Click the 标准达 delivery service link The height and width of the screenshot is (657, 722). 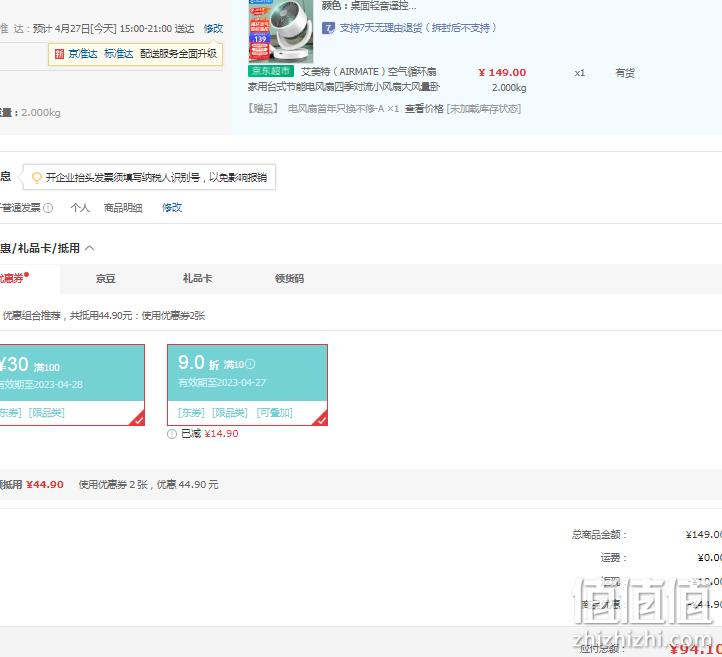pos(118,54)
